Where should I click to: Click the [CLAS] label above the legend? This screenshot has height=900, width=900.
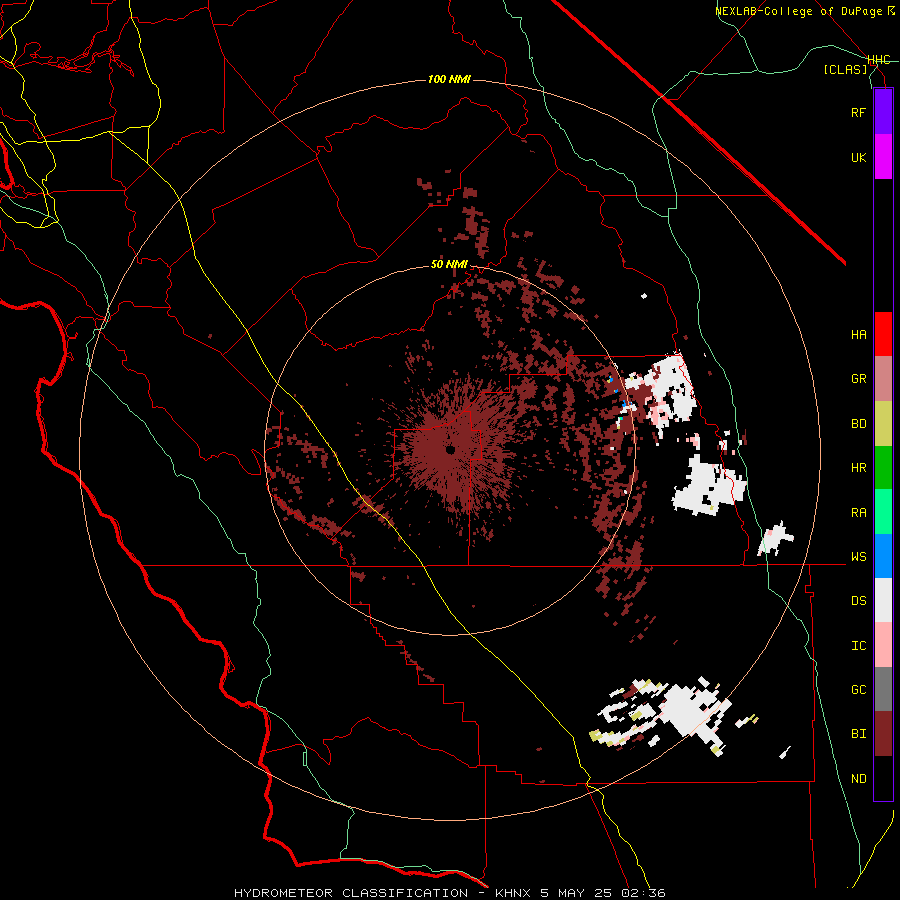[x=845, y=69]
